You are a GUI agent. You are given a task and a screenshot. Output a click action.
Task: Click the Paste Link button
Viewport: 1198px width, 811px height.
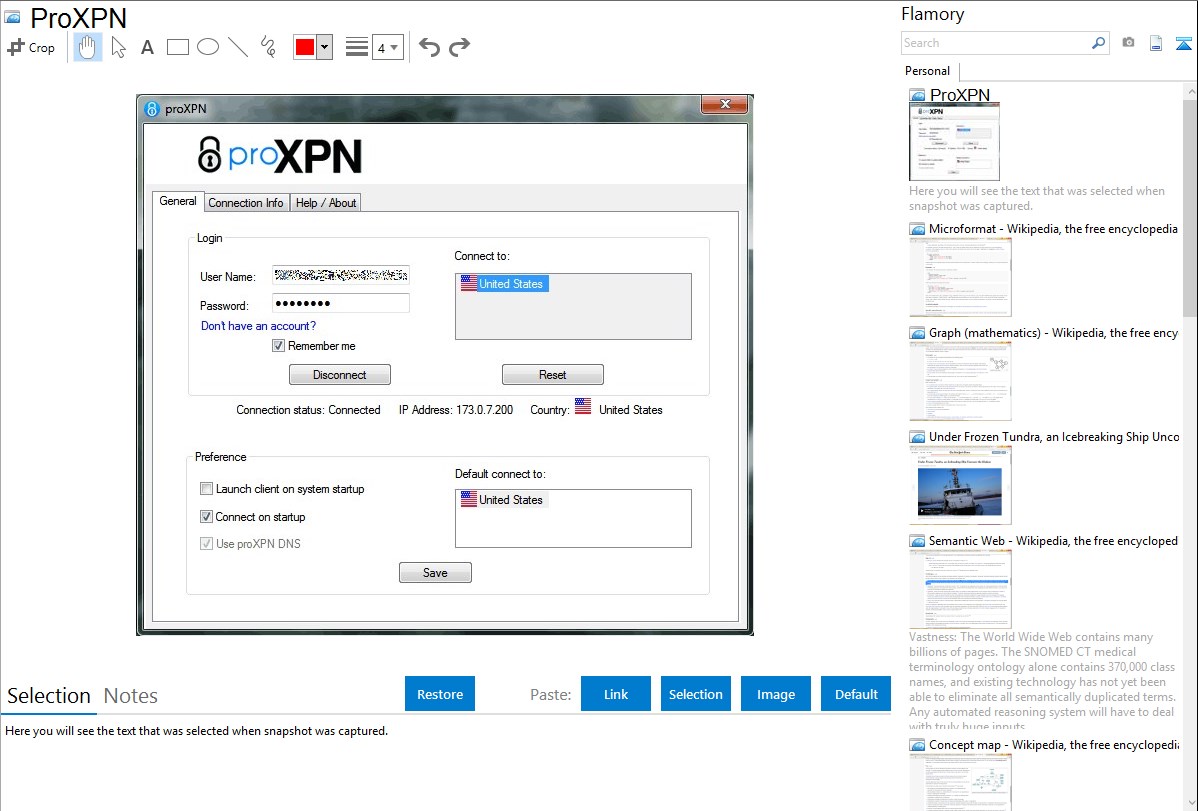click(x=616, y=694)
